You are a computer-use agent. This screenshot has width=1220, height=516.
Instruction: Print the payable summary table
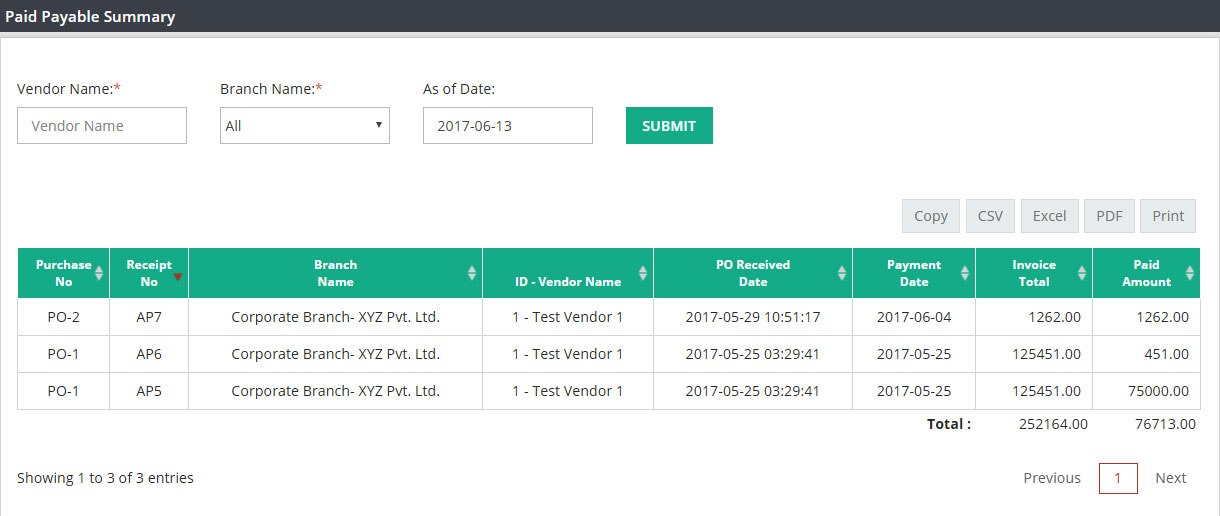(1168, 216)
